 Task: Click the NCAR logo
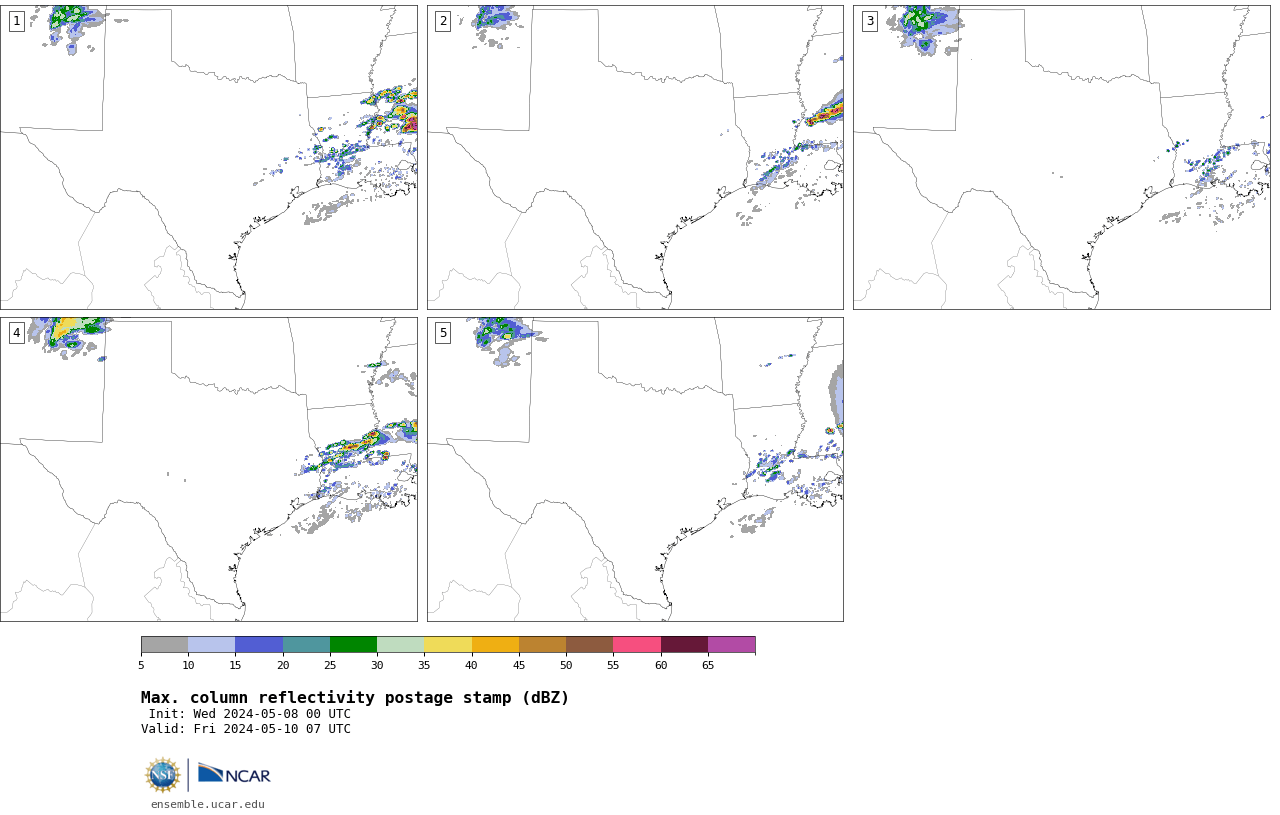click(x=234, y=775)
